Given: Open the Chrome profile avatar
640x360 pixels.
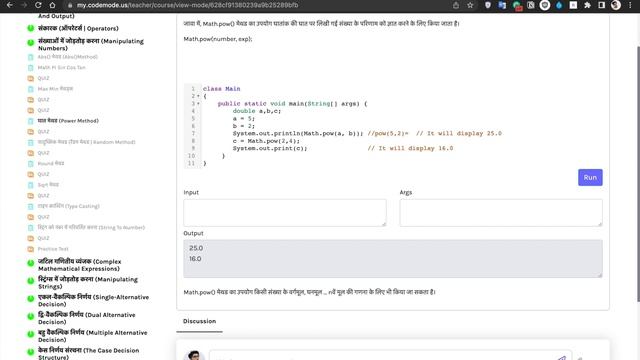Looking at the screenshot, I should pos(616,5).
